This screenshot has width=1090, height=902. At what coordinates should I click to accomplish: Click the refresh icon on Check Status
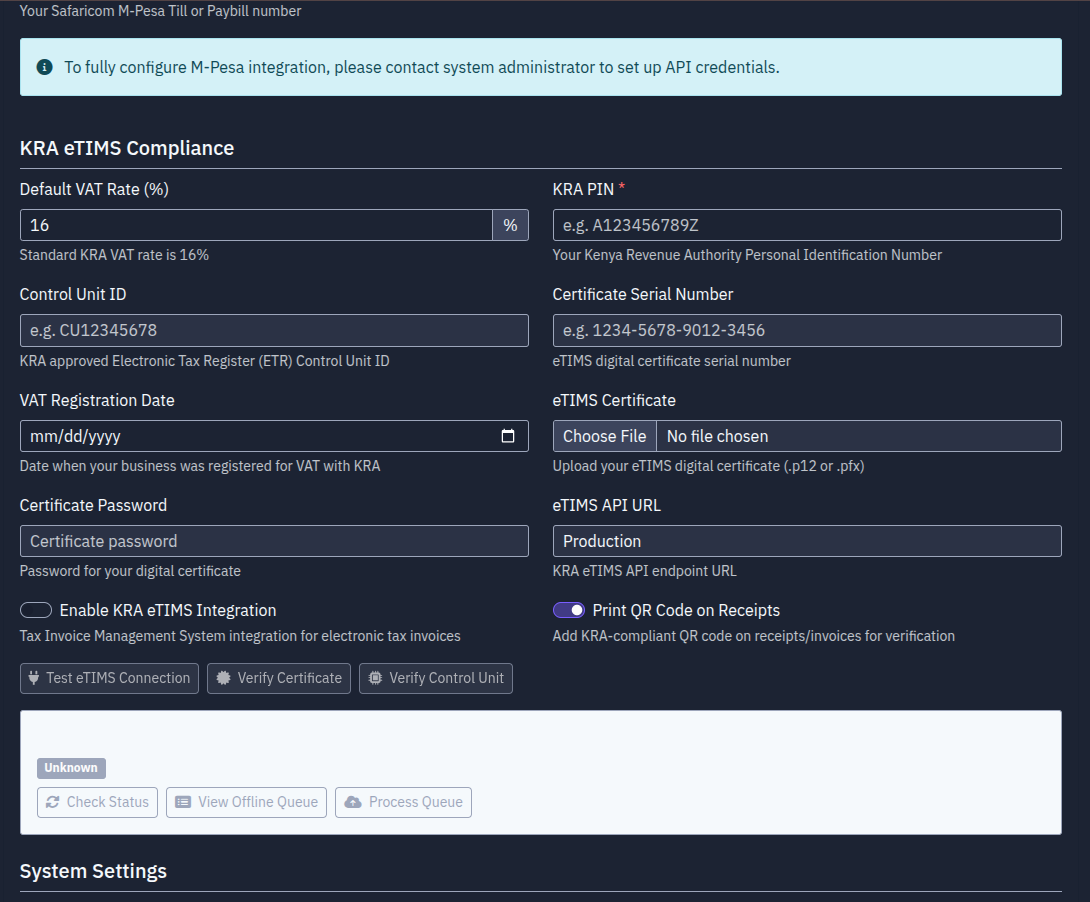click(52, 802)
